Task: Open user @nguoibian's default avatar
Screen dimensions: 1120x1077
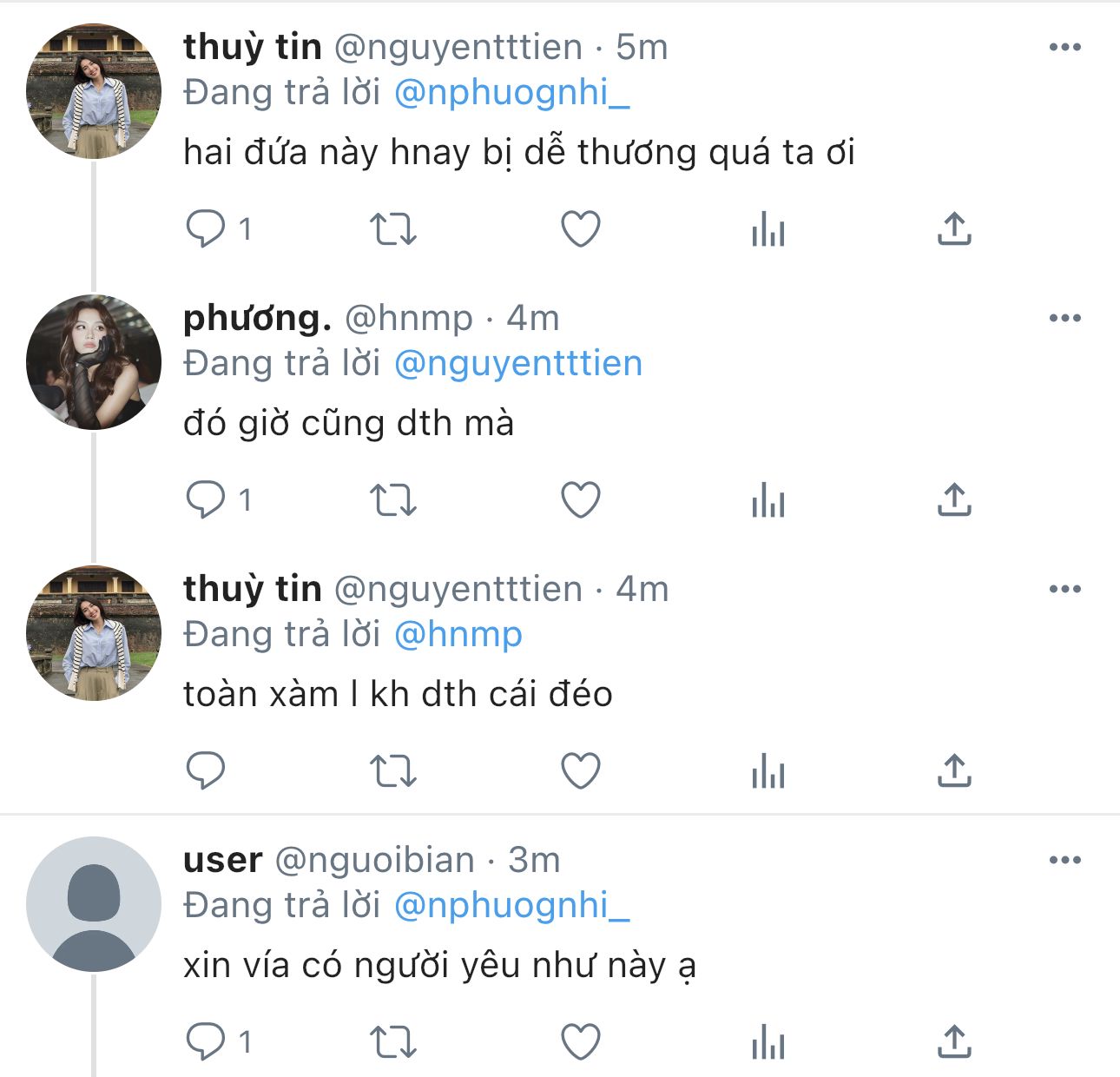Action: coord(94,904)
